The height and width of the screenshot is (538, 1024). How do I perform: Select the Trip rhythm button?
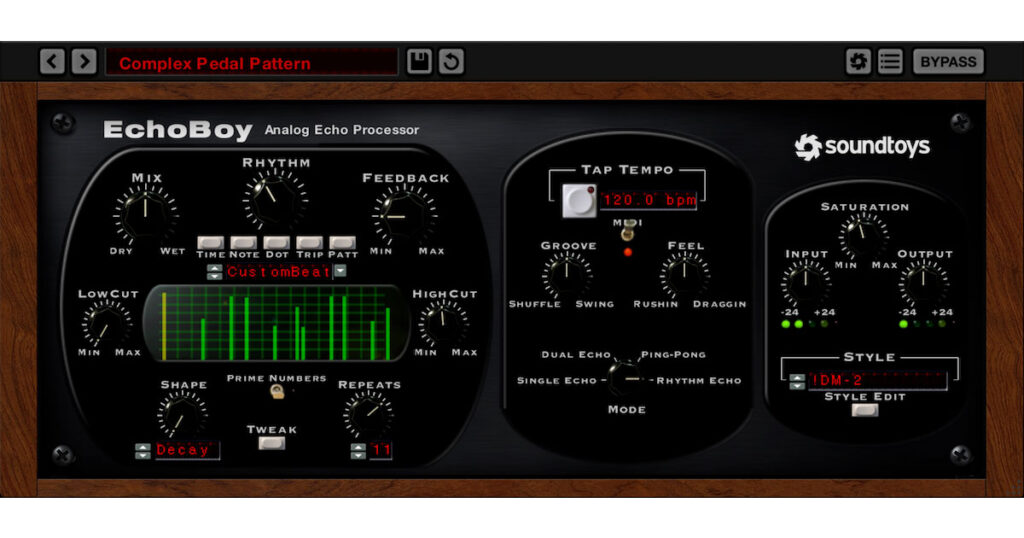[x=309, y=242]
